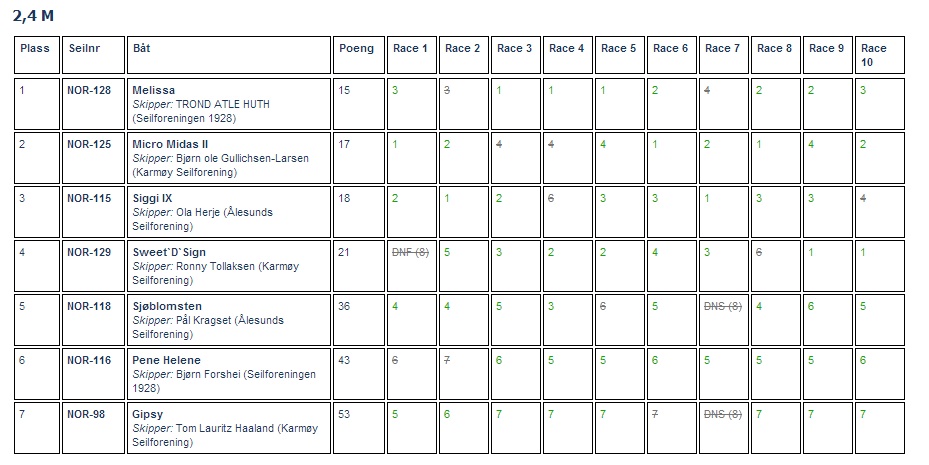
Task: Click Gipsy's total points 53
Action: (x=344, y=414)
